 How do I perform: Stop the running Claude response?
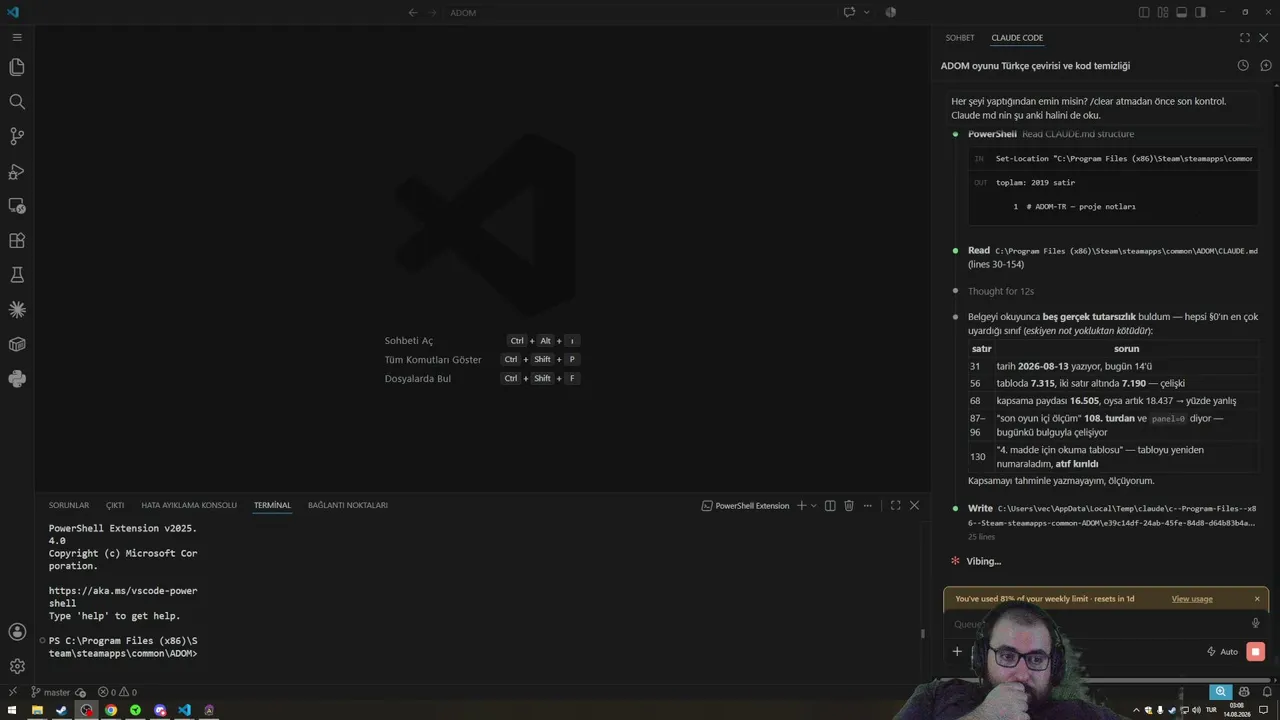[x=1256, y=652]
